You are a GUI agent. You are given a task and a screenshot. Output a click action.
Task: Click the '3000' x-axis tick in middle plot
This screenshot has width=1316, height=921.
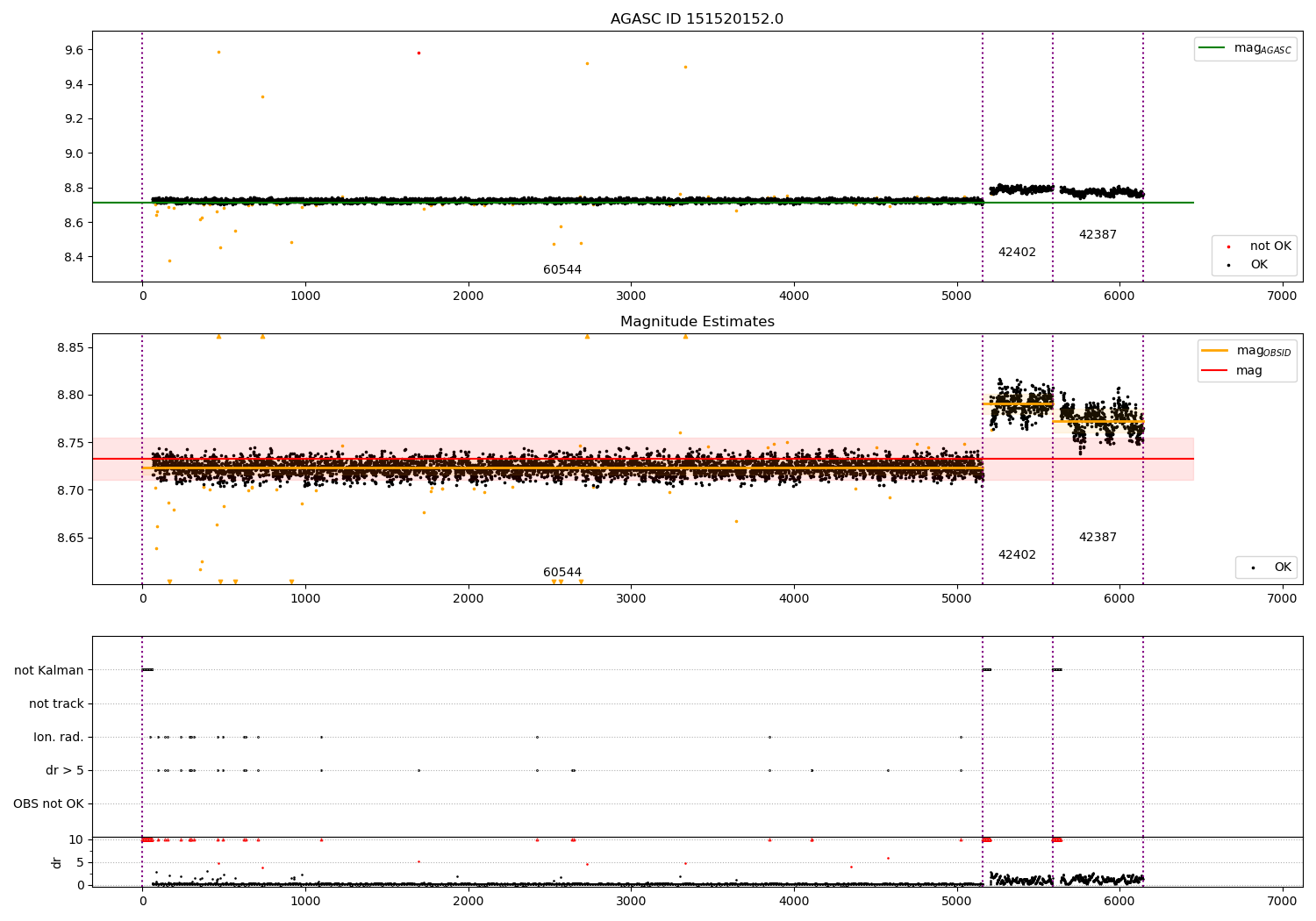(631, 599)
